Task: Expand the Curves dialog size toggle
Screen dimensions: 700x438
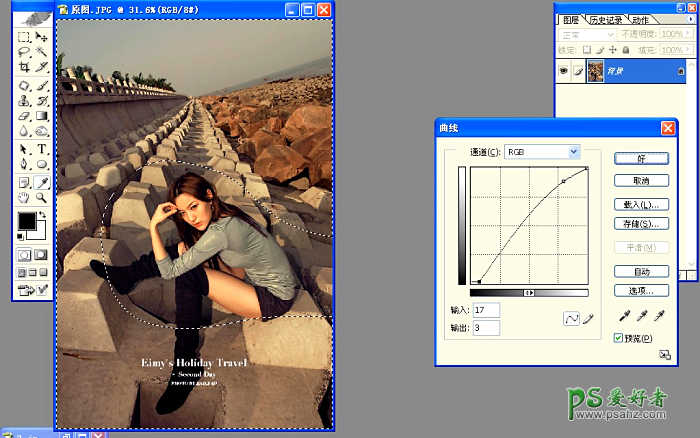Action: [665, 354]
